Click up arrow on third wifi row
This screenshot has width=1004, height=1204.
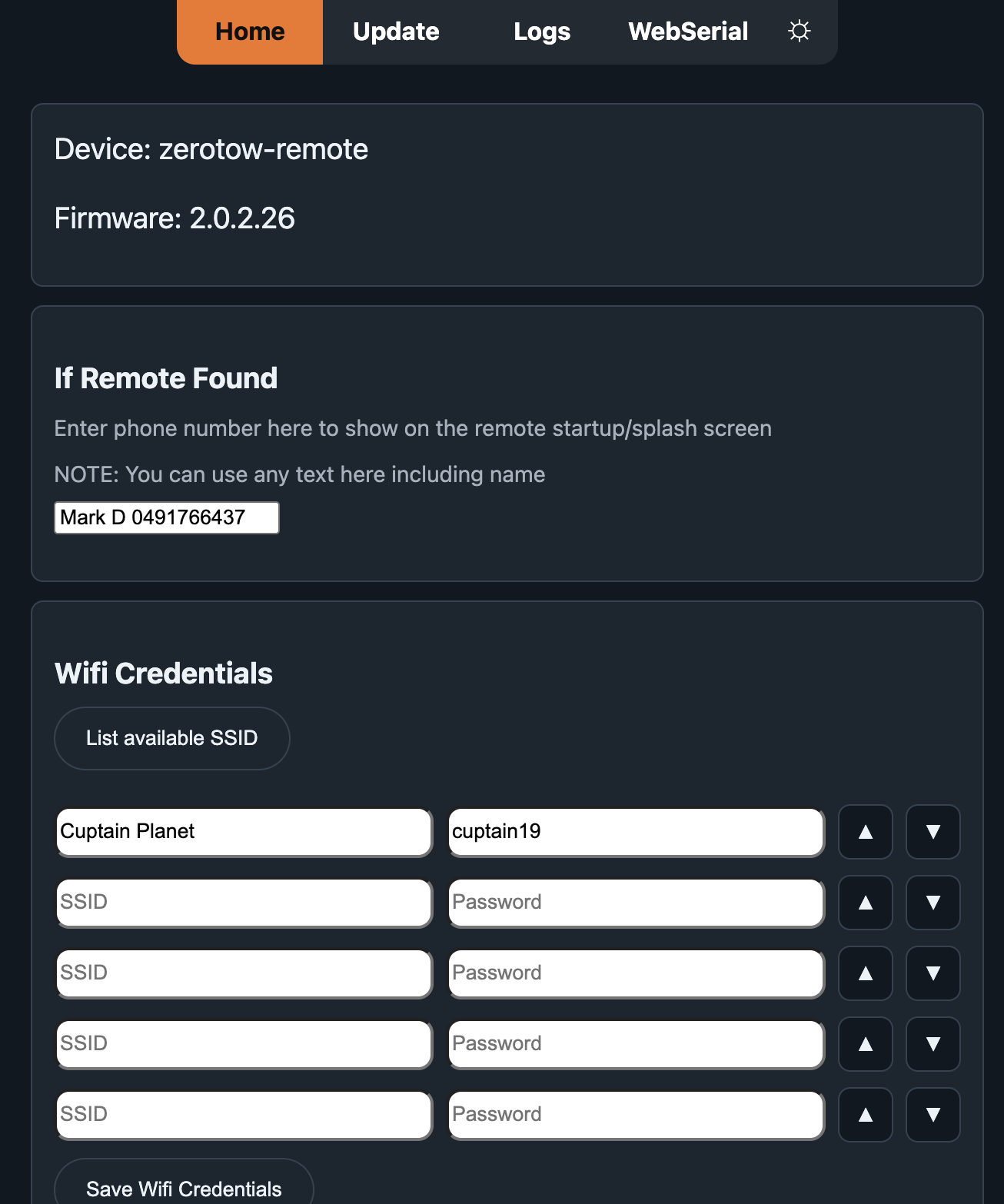866,973
